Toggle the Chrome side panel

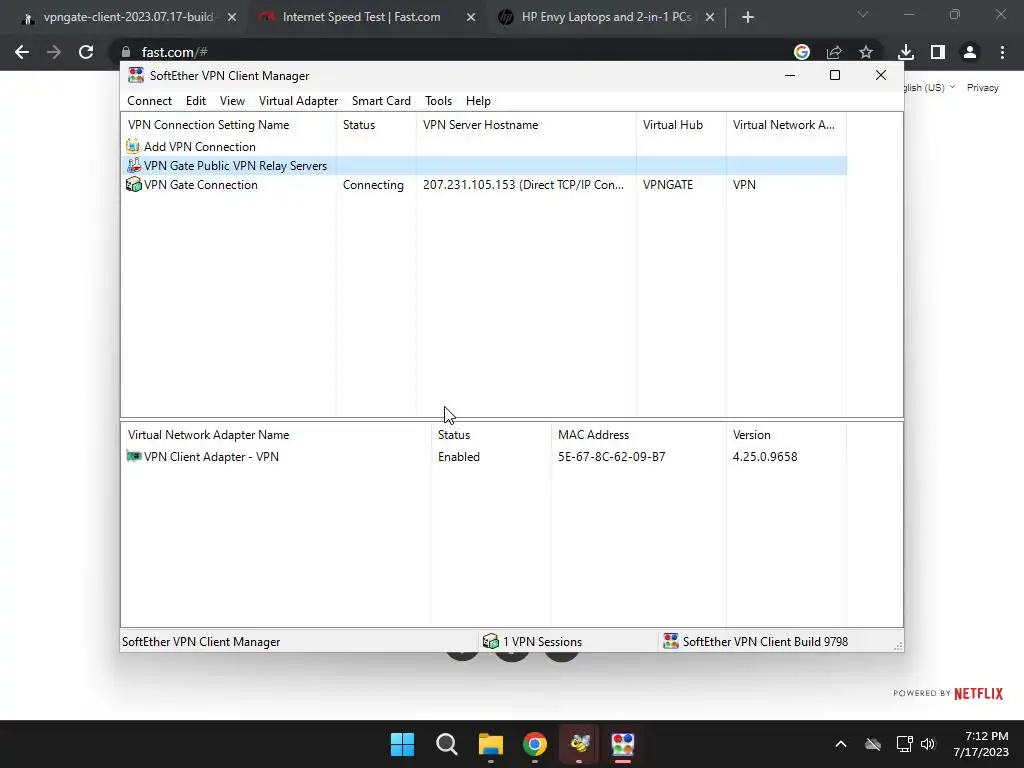click(x=938, y=52)
